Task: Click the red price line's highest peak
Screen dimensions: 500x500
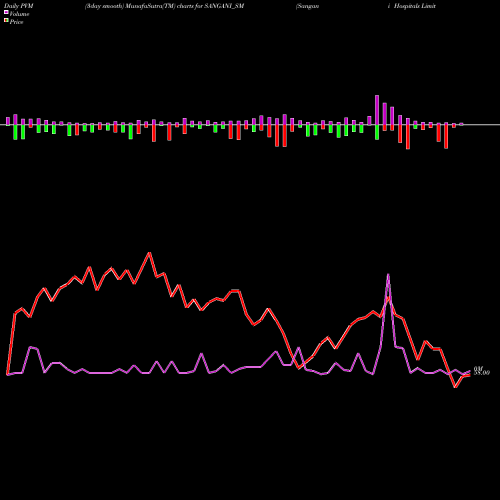Action: (x=149, y=253)
